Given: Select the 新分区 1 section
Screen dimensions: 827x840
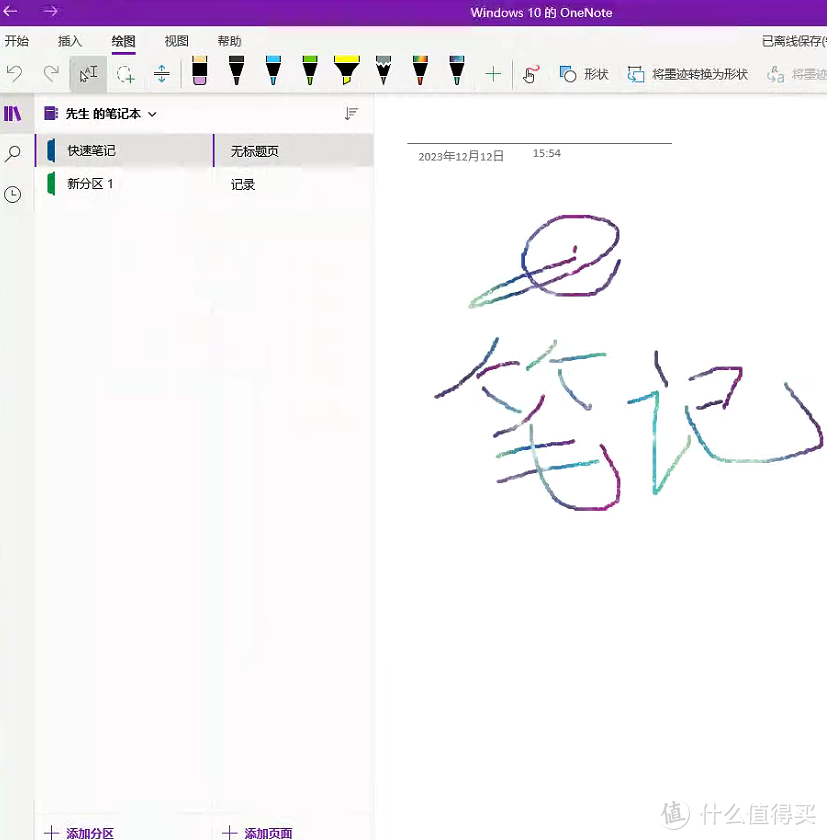Looking at the screenshot, I should (x=124, y=184).
